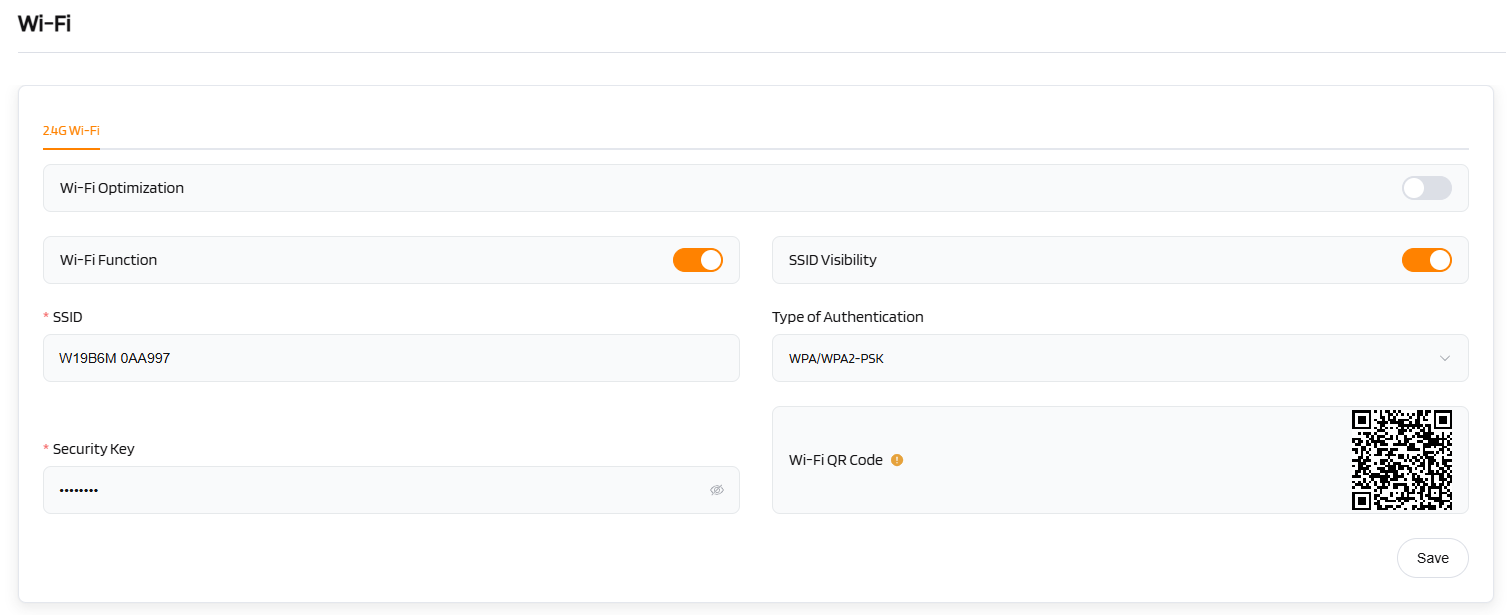Click the Security Key field label
This screenshot has height=615, width=1511.
[93, 449]
